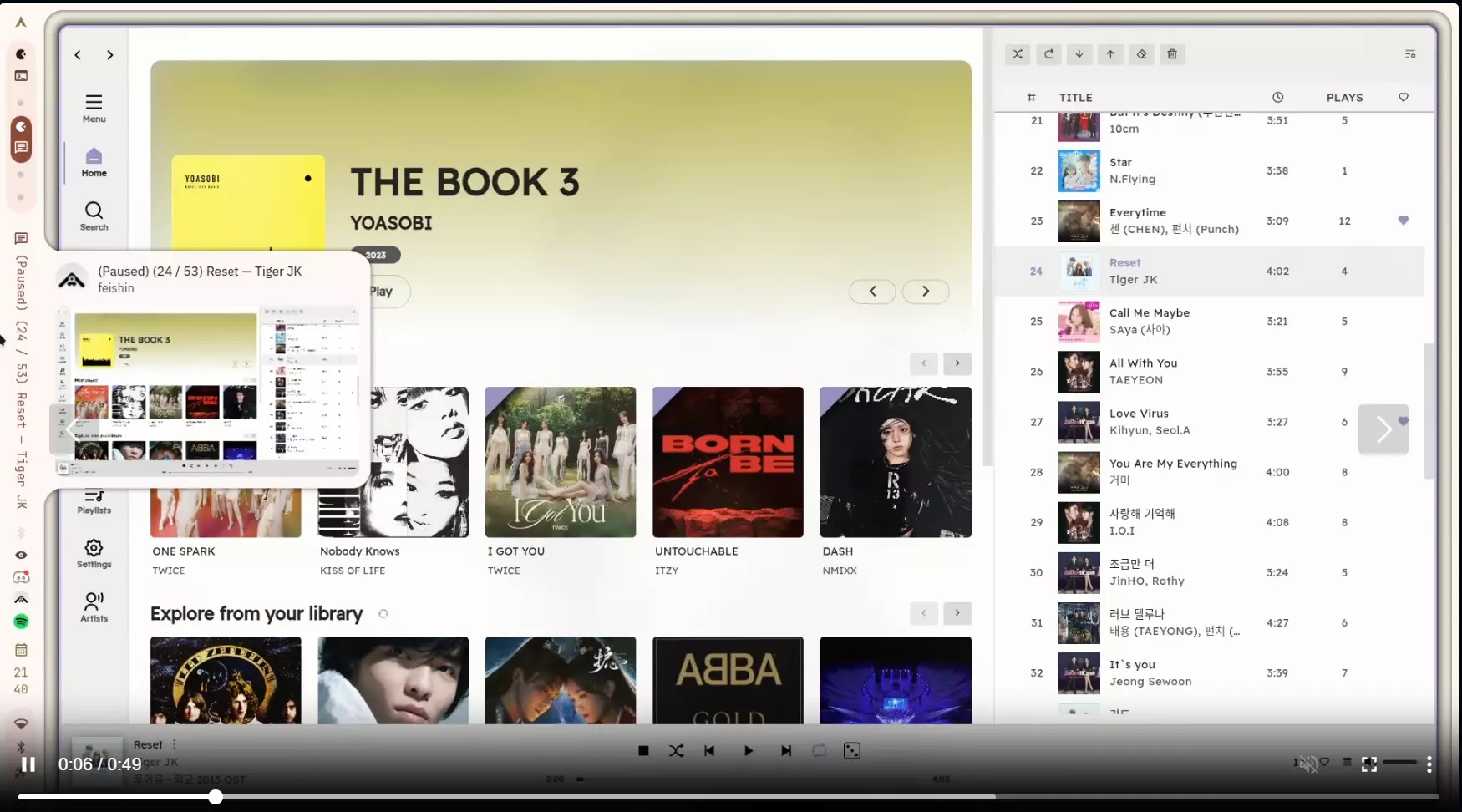The width and height of the screenshot is (1462, 812).
Task: Open Artists in the sidebar
Action: click(x=94, y=607)
